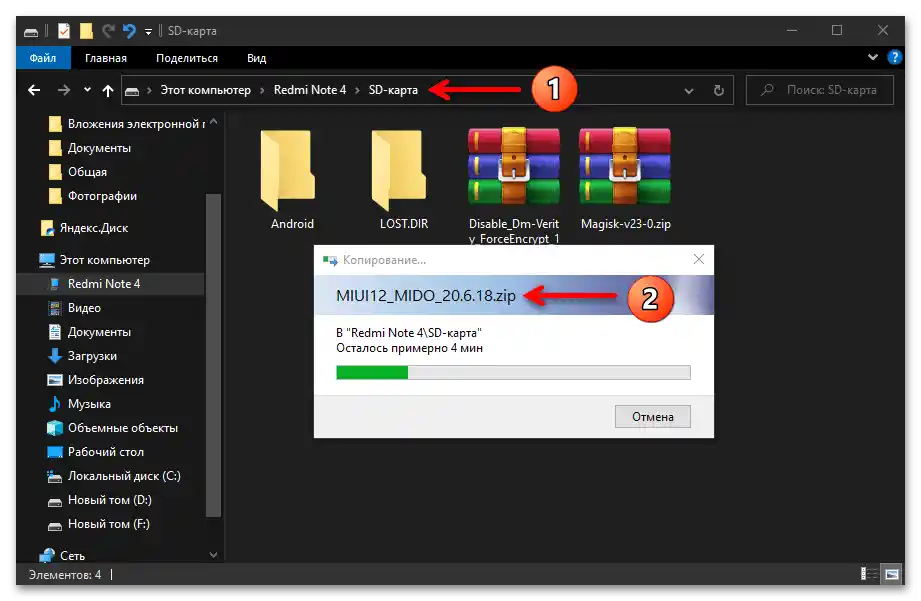
Task: Click SD-карта in the address bar
Action: [x=393, y=90]
